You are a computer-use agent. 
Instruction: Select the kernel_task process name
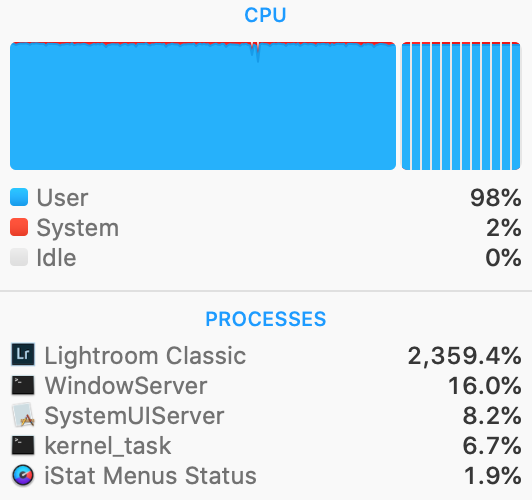coord(108,445)
